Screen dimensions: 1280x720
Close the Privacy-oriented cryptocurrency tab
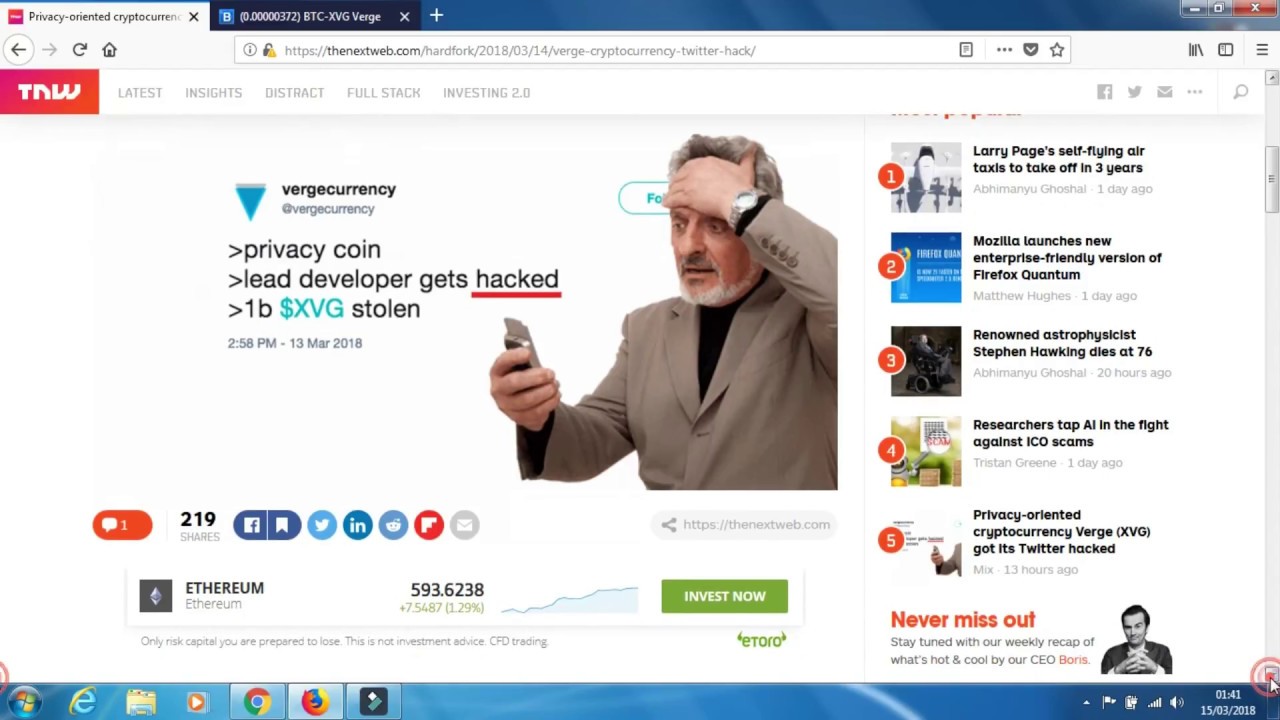pyautogui.click(x=193, y=17)
